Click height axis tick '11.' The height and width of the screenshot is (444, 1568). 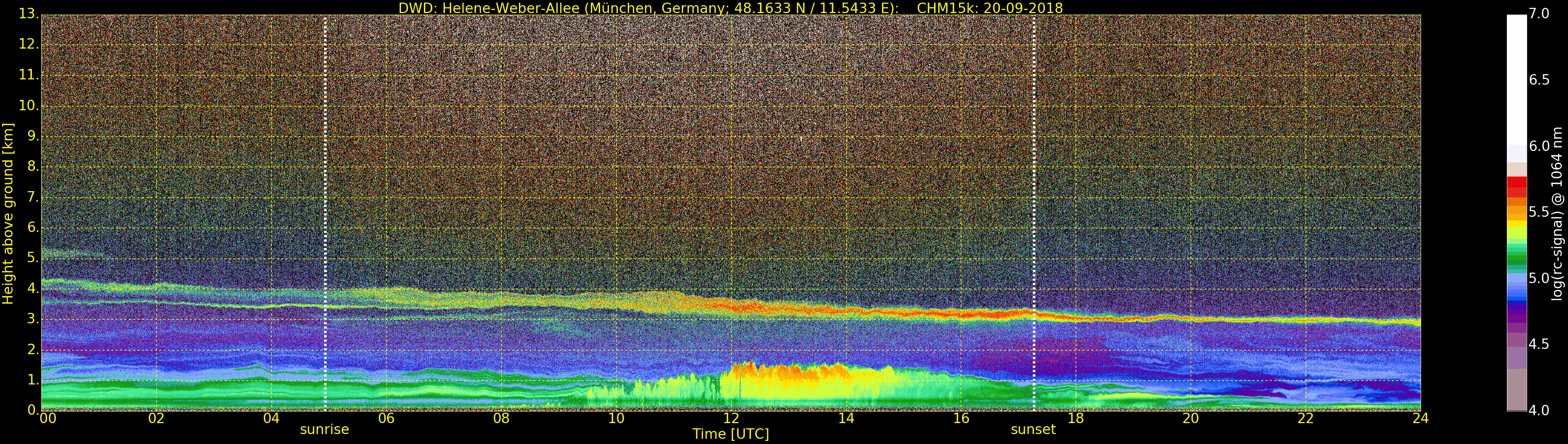coord(29,75)
